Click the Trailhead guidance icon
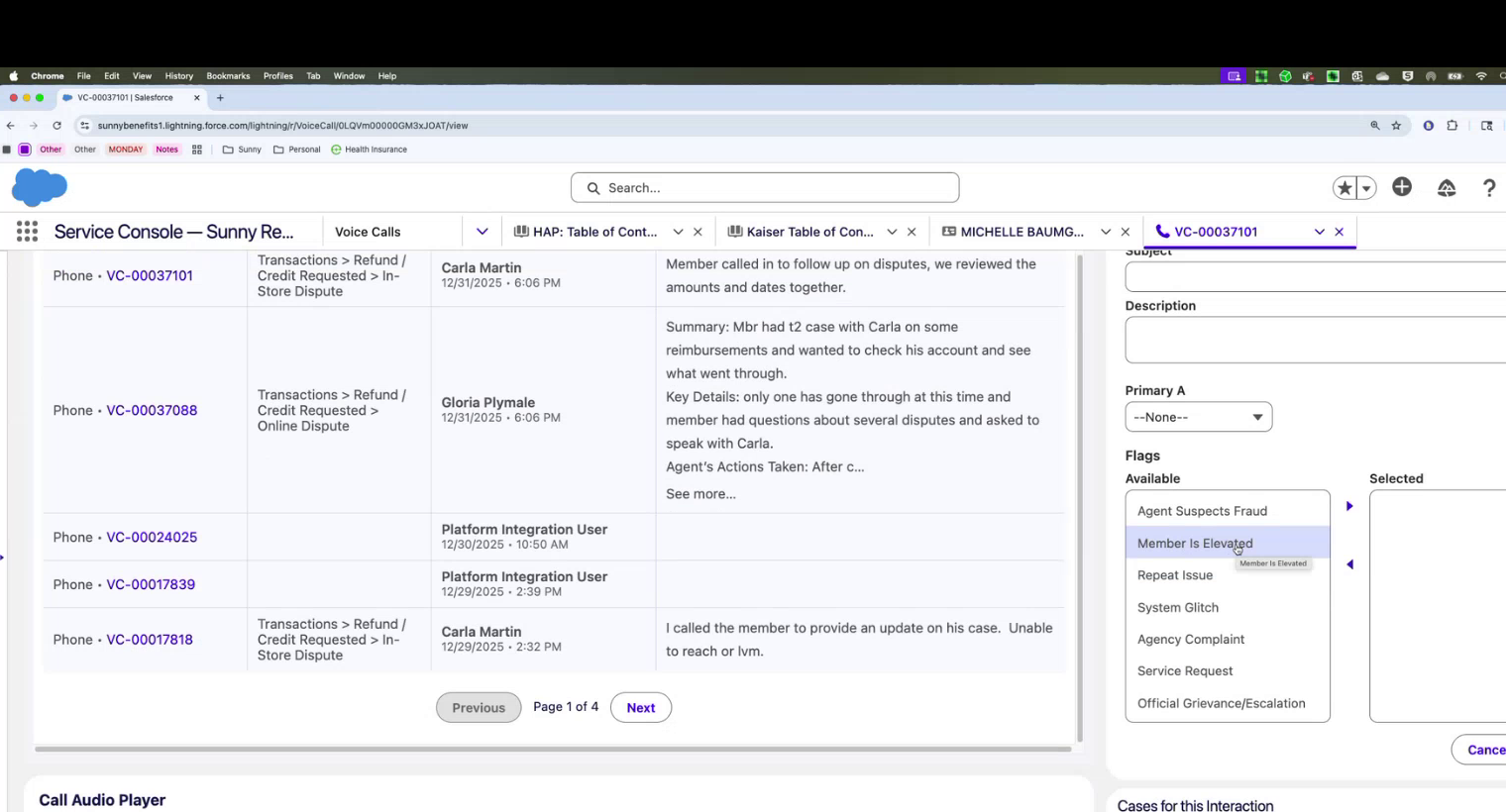 (1447, 188)
